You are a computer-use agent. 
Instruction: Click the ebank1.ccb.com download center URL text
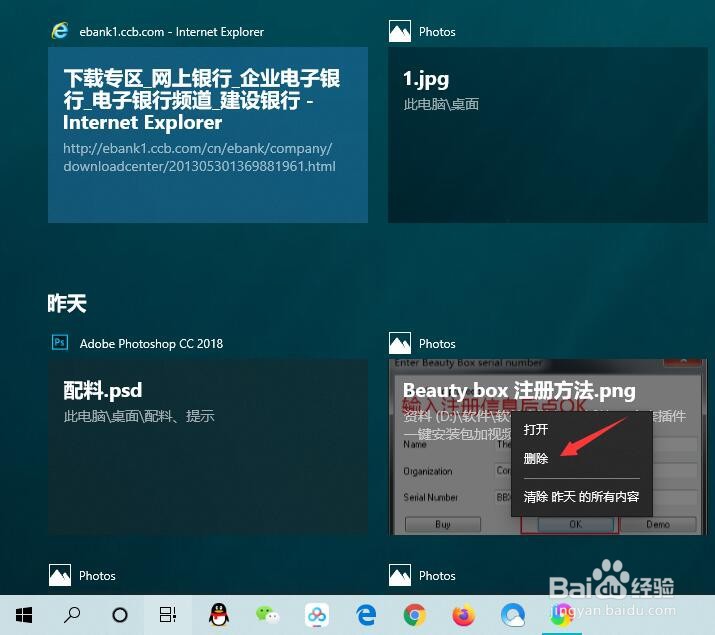pos(199,157)
